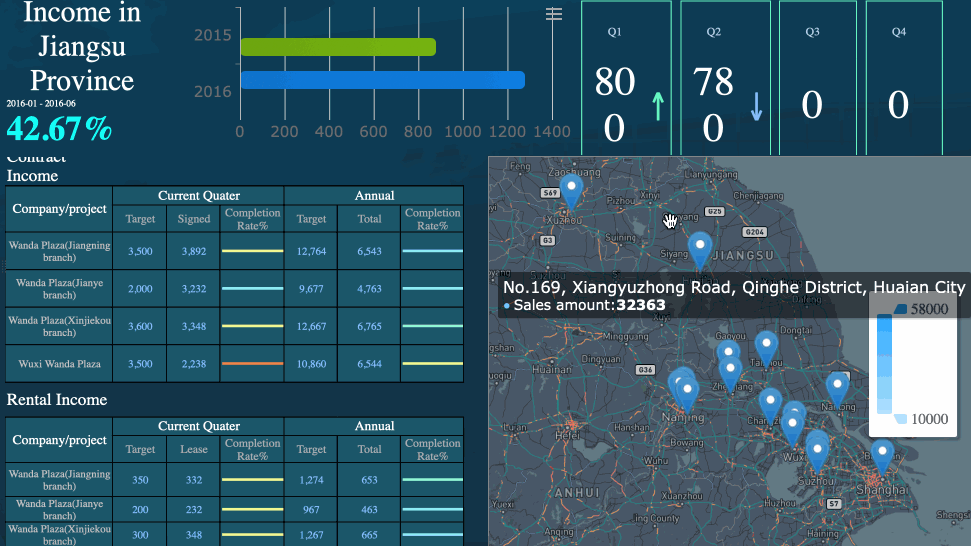Click the Signed column header

point(194,219)
